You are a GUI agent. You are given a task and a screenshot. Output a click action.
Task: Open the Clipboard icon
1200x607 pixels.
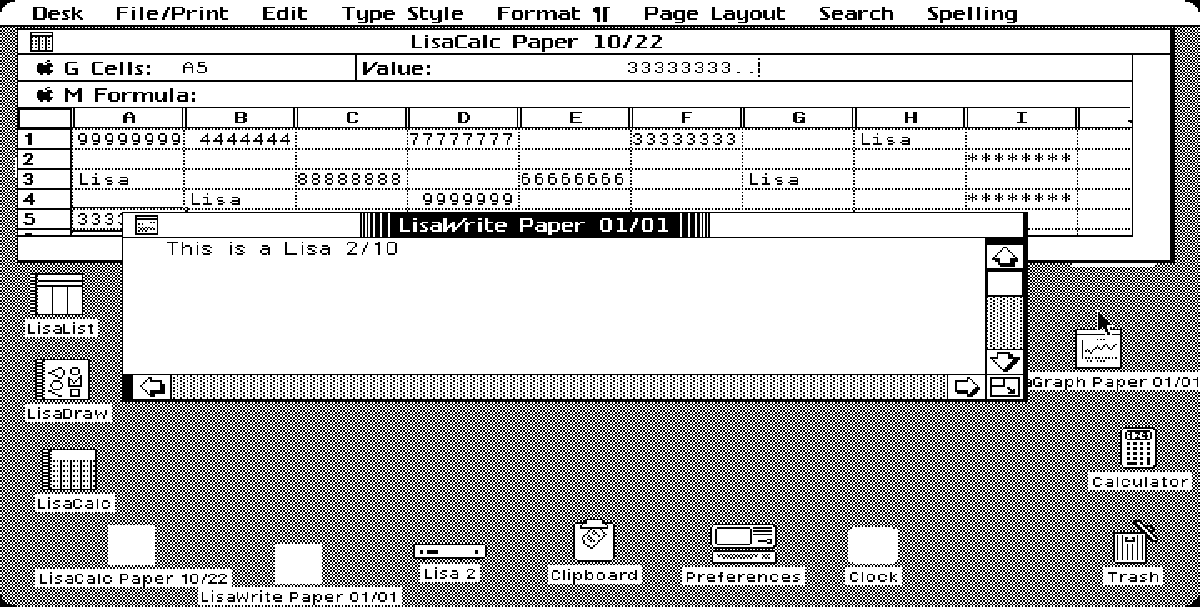click(x=594, y=542)
